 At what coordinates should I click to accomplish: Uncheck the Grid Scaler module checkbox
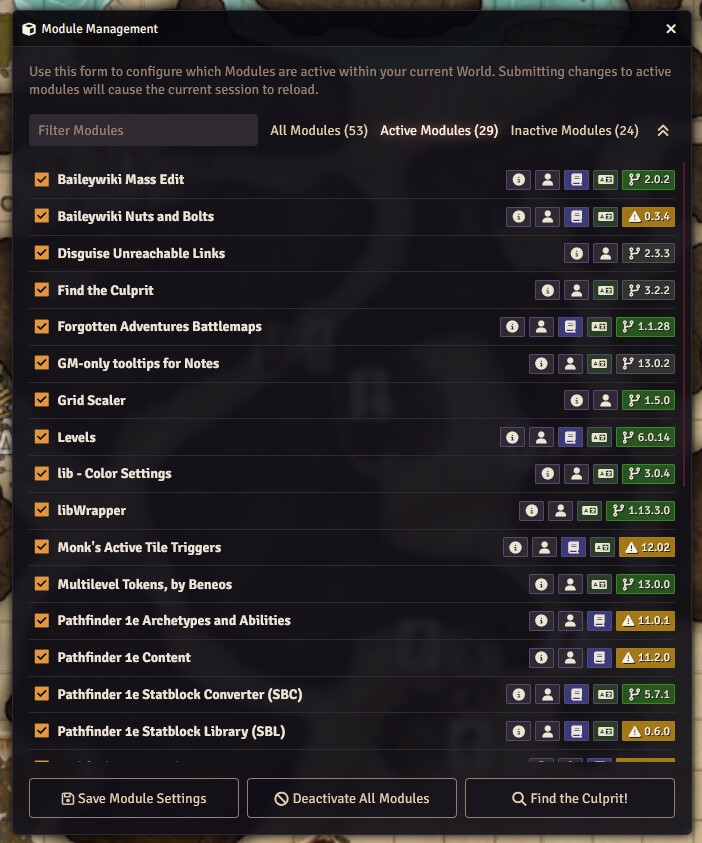pos(41,400)
